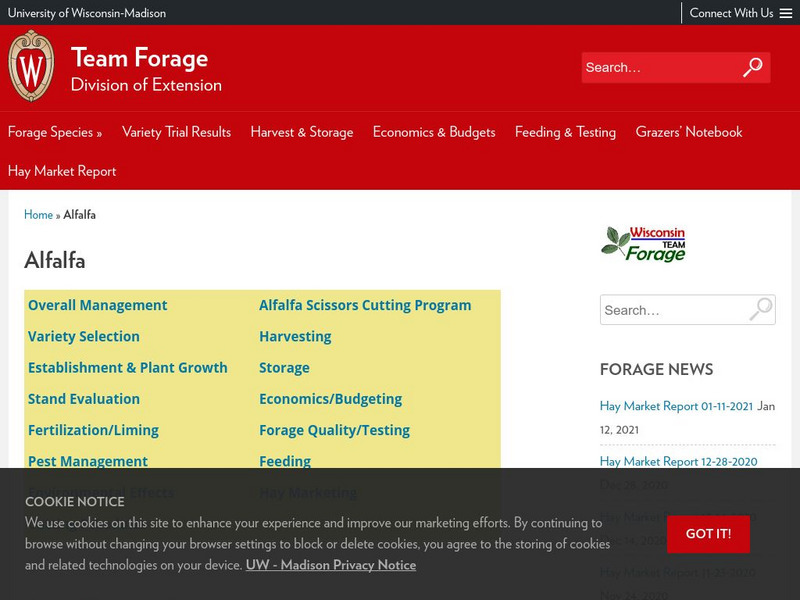Open the Grazers' Notebook section
800x600 pixels.
coord(690,131)
